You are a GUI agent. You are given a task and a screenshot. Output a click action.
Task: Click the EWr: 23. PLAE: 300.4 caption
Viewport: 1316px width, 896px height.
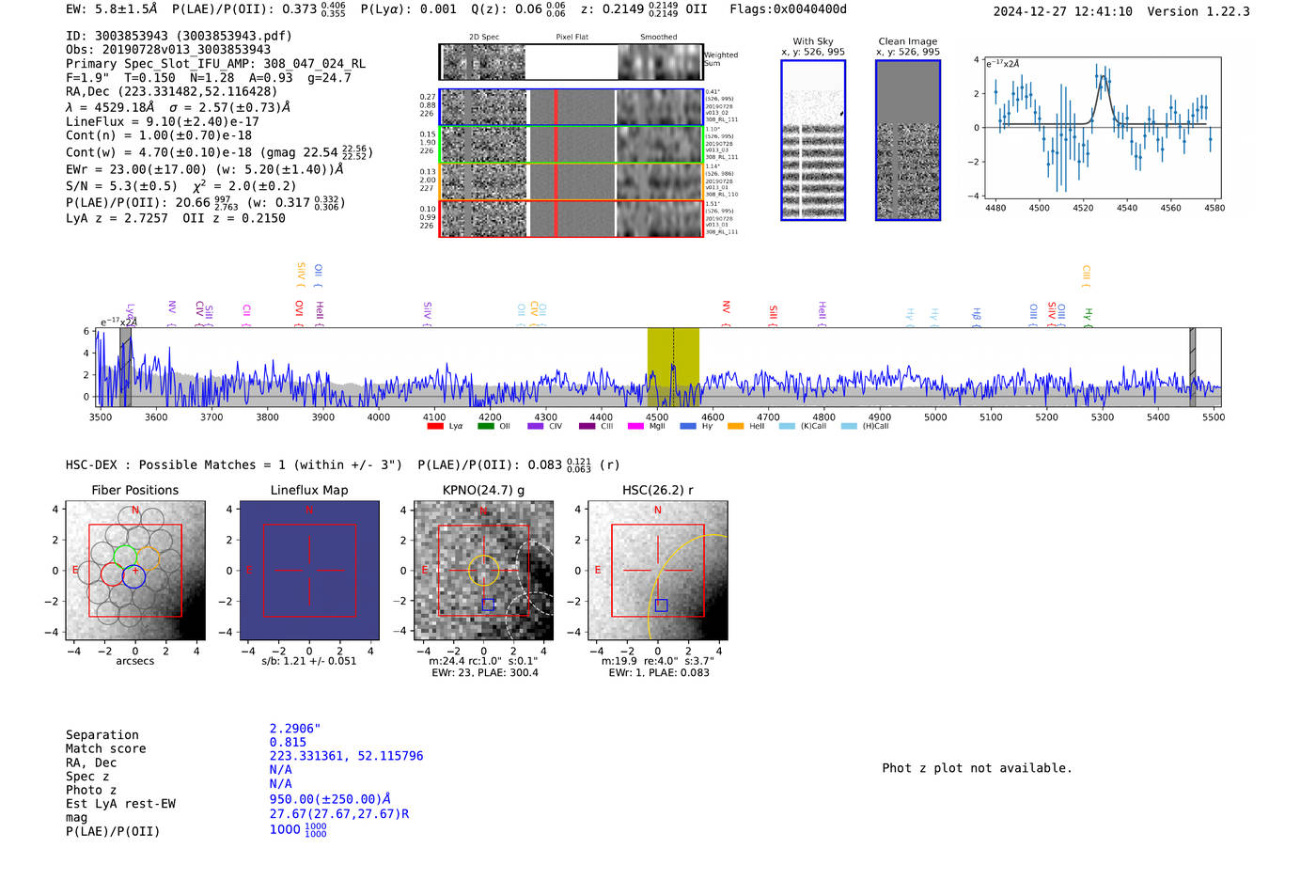point(485,673)
